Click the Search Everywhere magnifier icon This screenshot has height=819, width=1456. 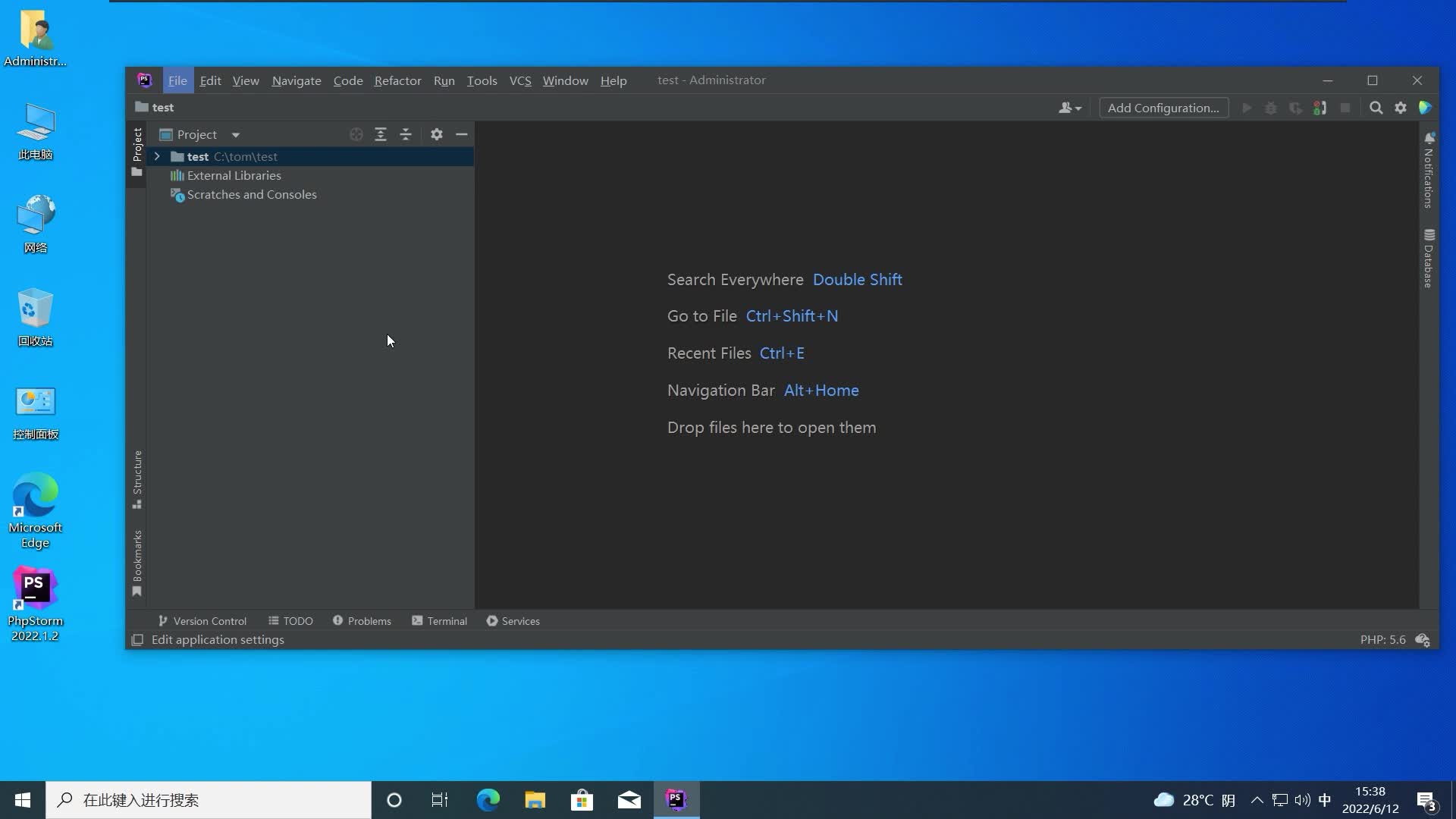[x=1376, y=108]
